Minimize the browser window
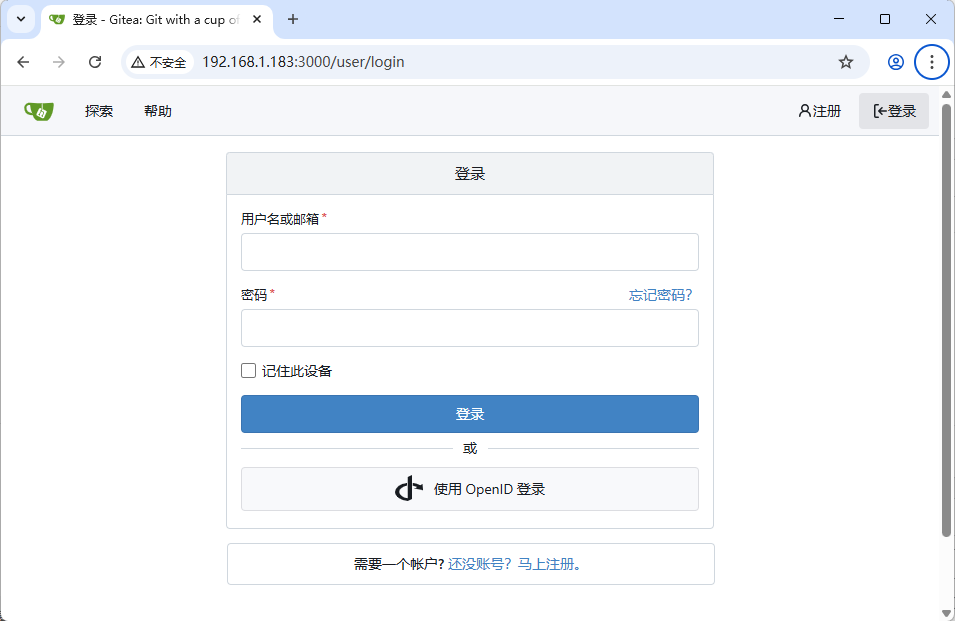This screenshot has width=955, height=622. pos(839,19)
